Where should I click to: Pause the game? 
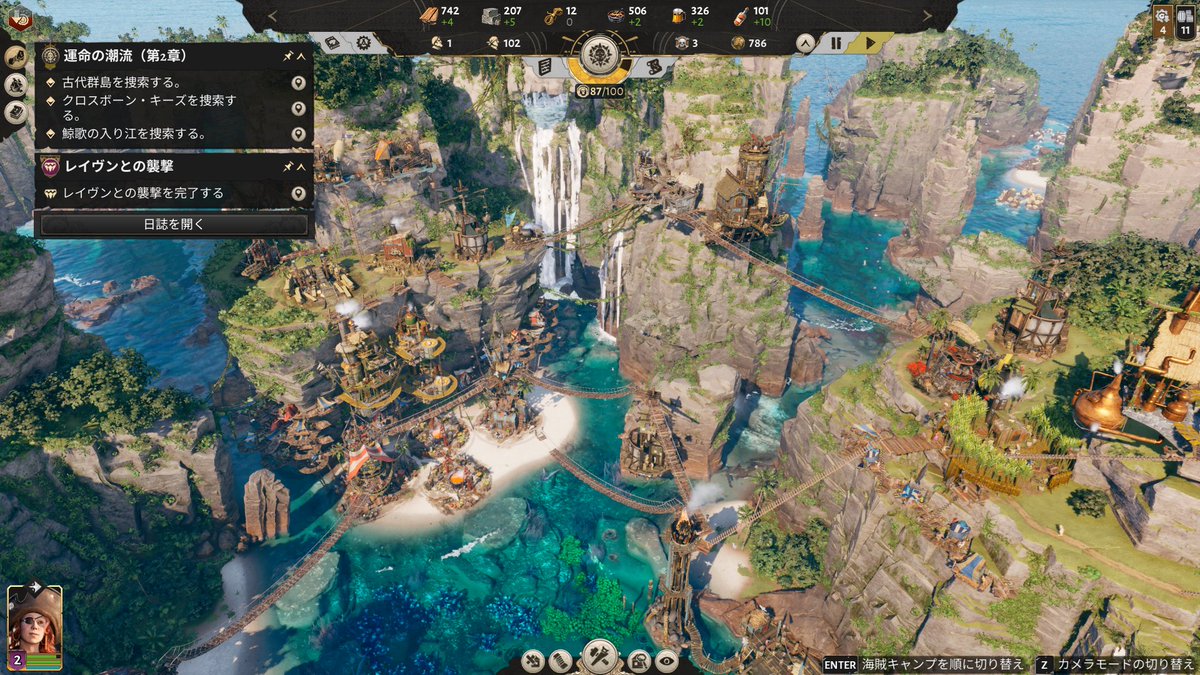click(837, 43)
